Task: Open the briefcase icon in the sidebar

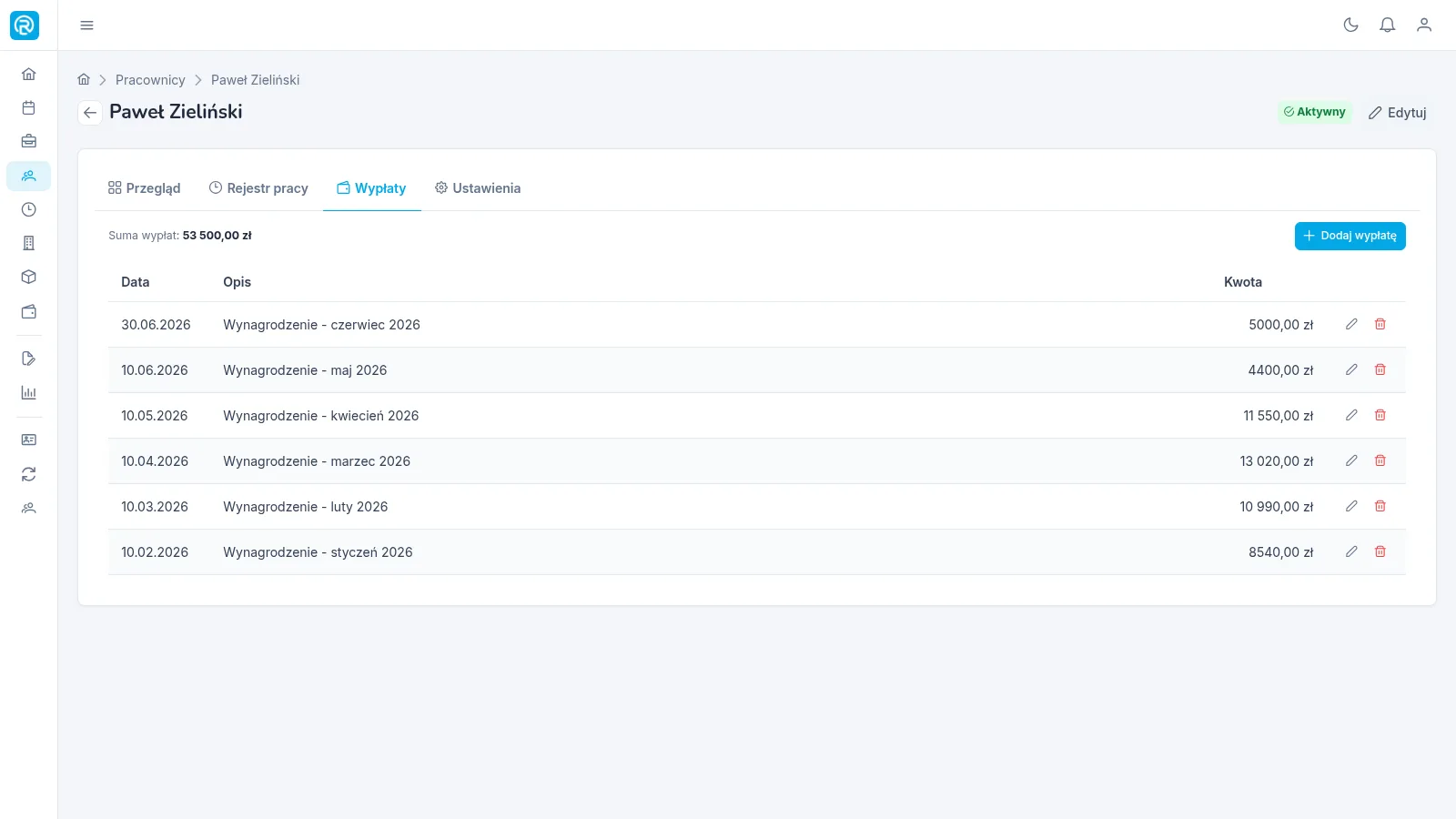Action: 29,141
